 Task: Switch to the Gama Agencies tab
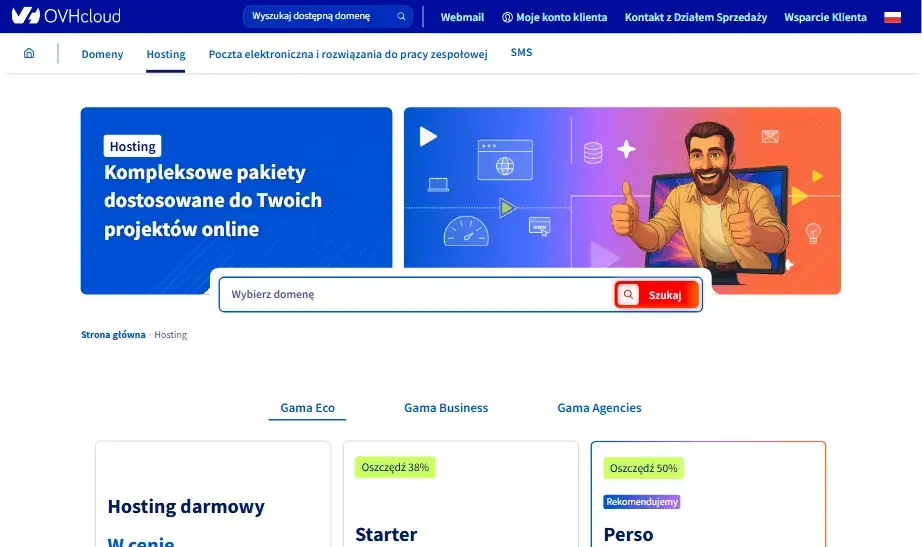coord(599,408)
